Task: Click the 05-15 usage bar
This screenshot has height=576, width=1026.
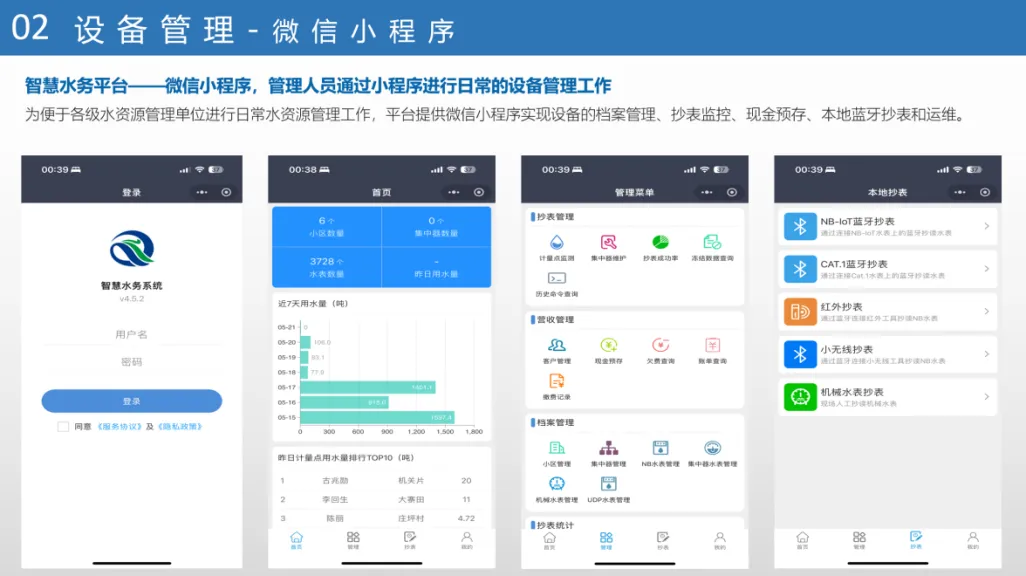Action: tap(377, 417)
